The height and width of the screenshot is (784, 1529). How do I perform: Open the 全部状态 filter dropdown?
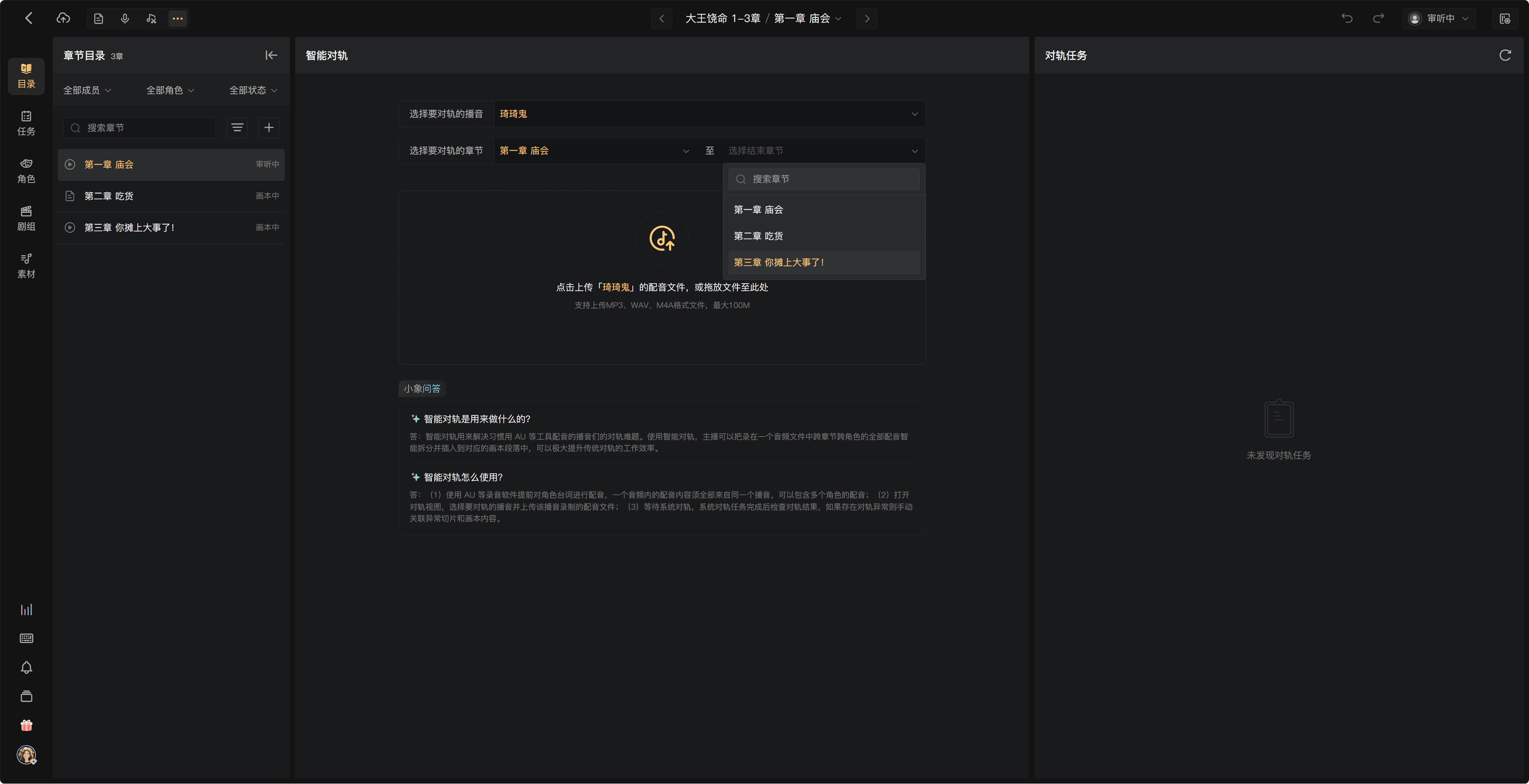pyautogui.click(x=253, y=90)
